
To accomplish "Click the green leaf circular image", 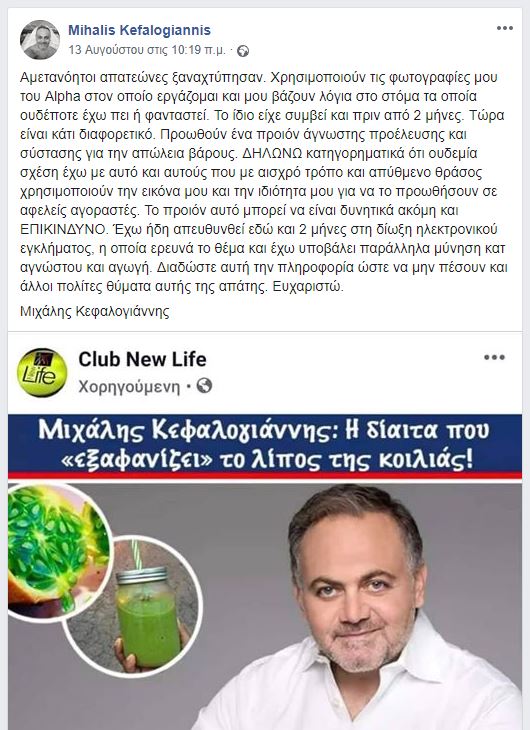I will 59,553.
